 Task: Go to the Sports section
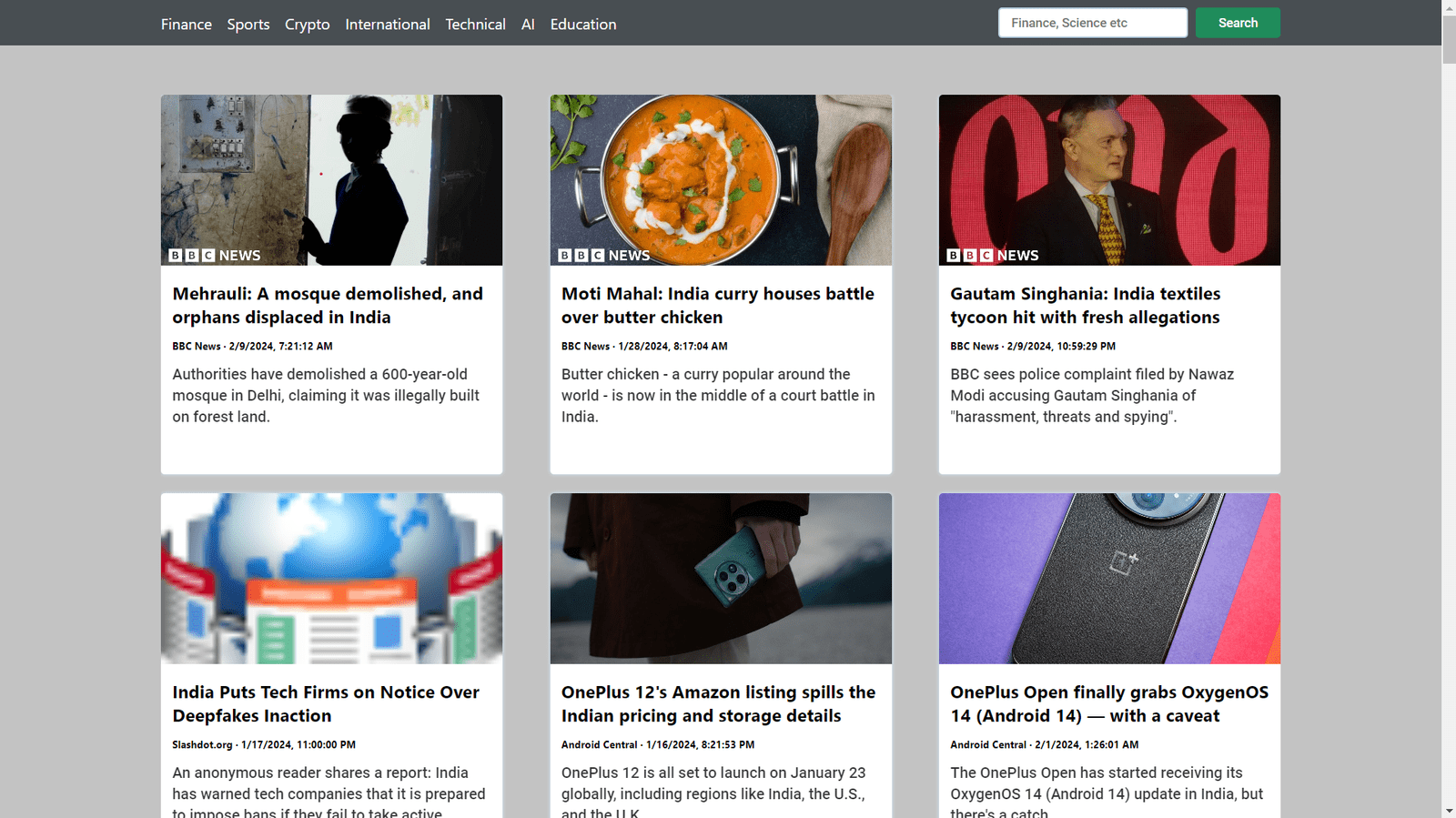(248, 25)
